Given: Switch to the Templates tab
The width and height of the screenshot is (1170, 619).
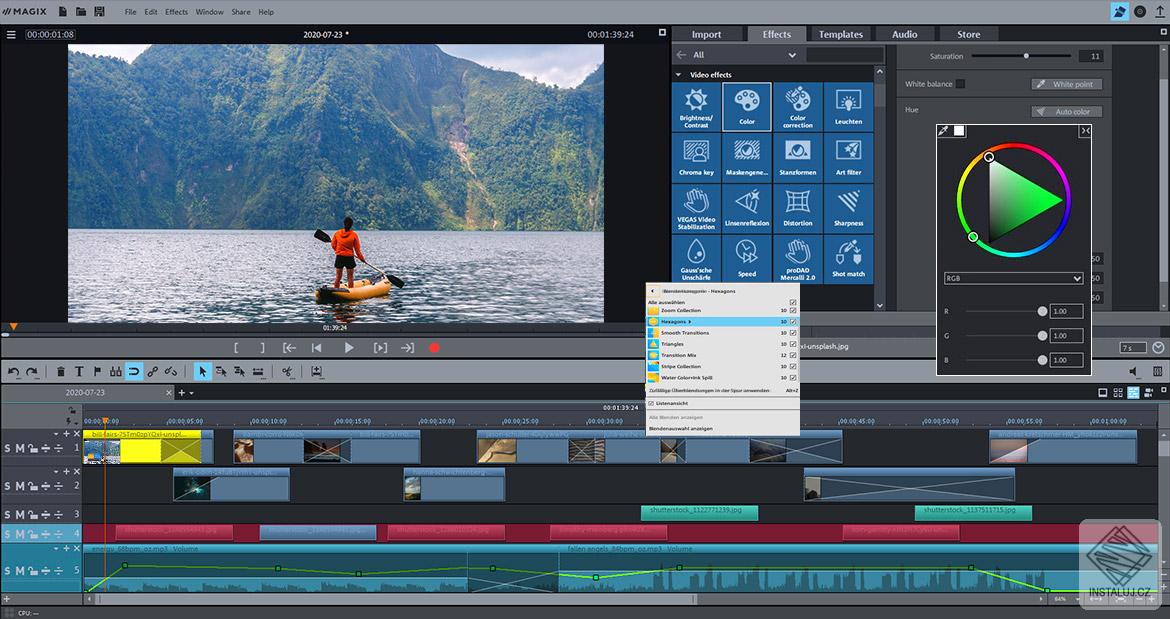Looking at the screenshot, I should tap(840, 33).
